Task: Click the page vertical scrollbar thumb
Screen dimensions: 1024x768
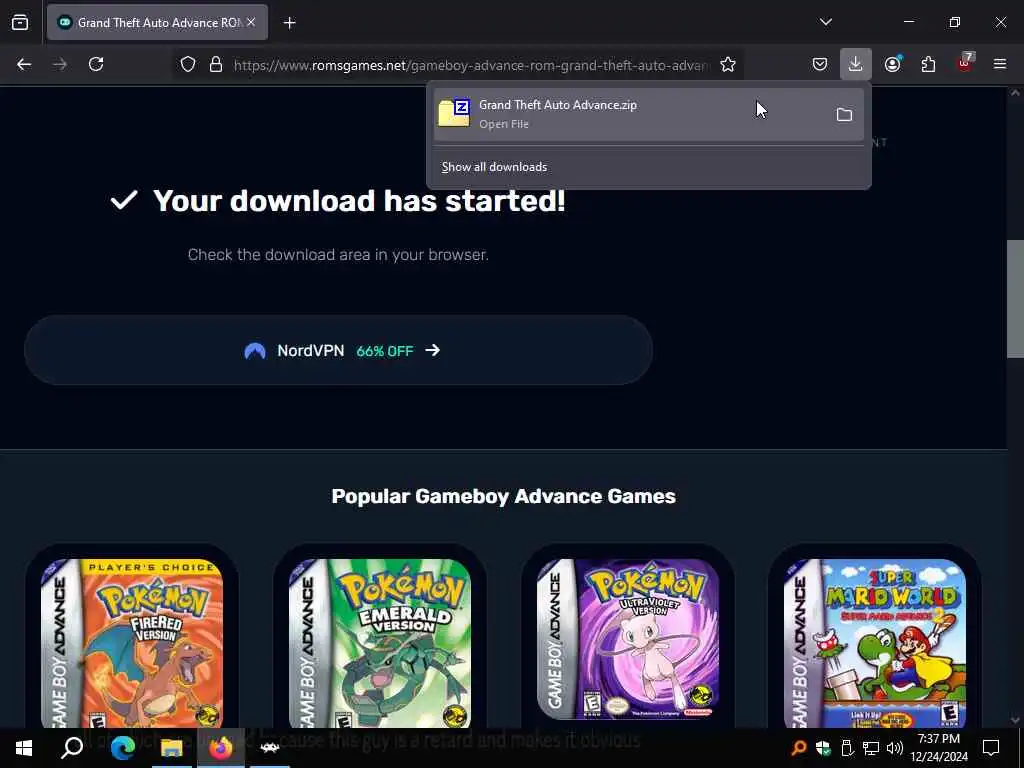Action: [x=1015, y=299]
